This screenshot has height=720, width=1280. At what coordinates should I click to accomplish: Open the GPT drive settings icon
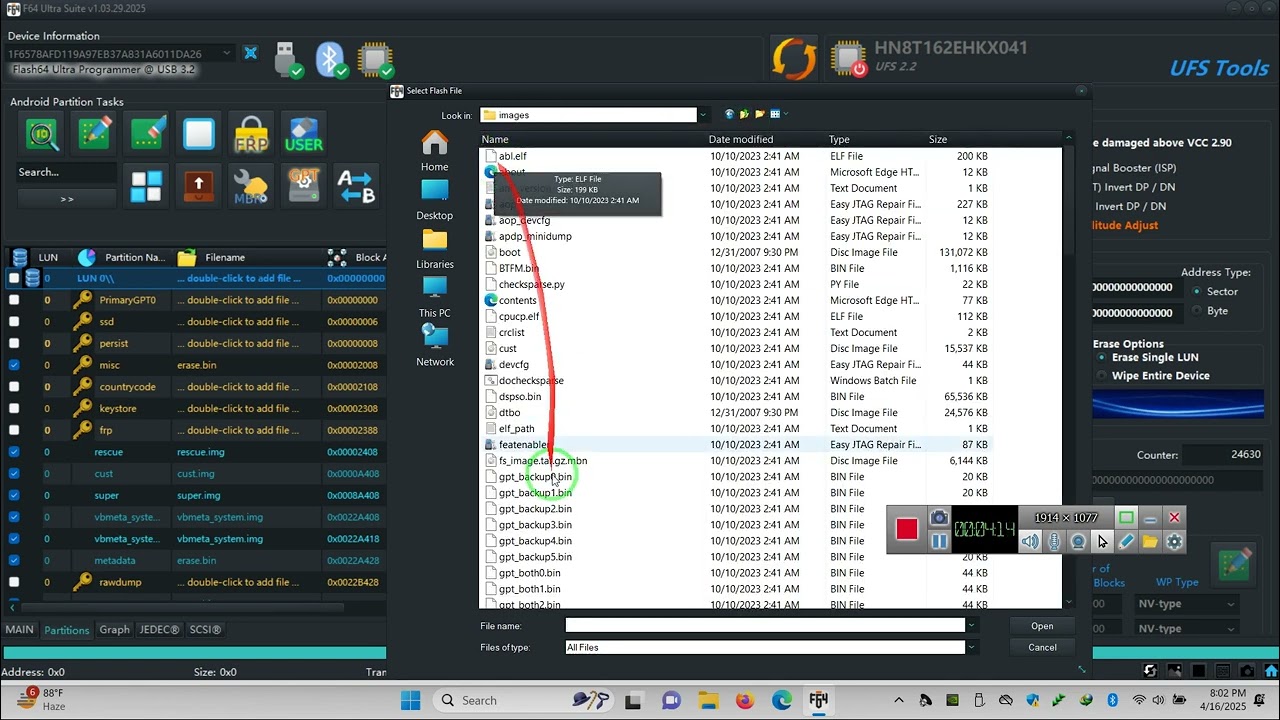click(x=304, y=186)
